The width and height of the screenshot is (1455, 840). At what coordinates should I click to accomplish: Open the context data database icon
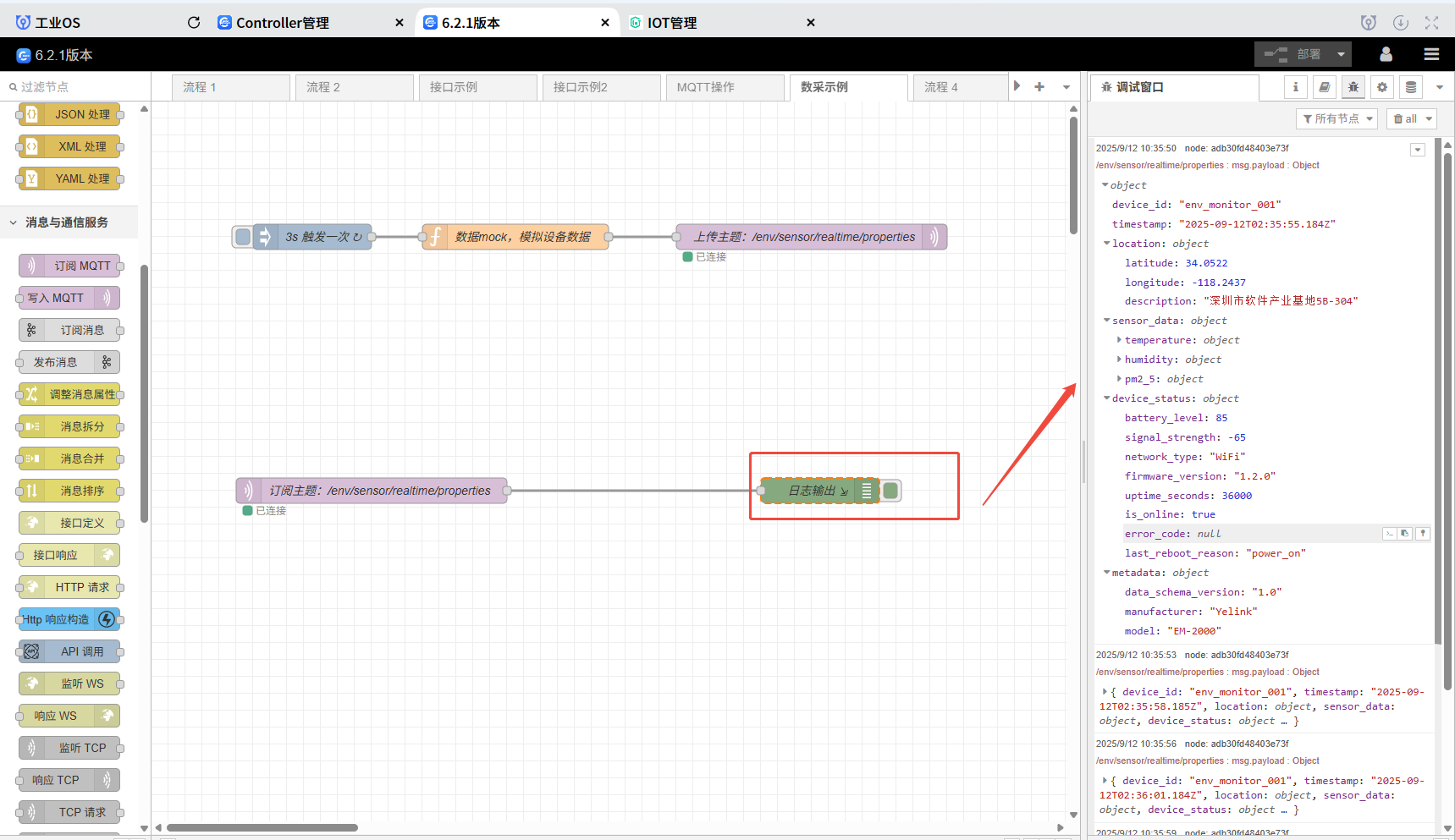(x=1411, y=87)
